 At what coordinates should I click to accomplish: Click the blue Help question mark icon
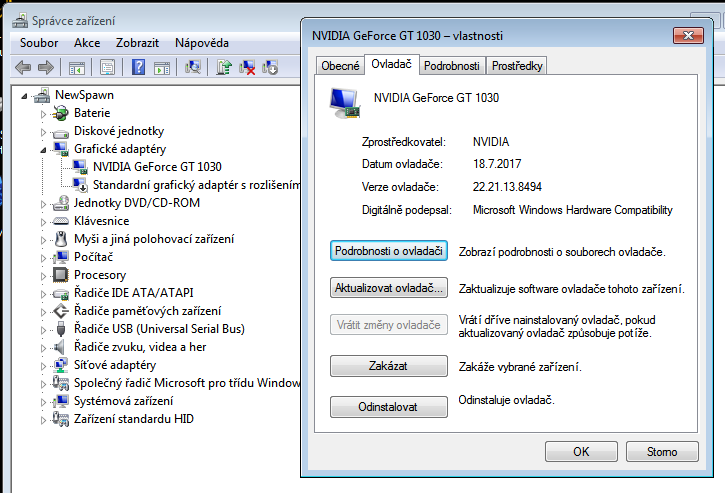tap(138, 68)
